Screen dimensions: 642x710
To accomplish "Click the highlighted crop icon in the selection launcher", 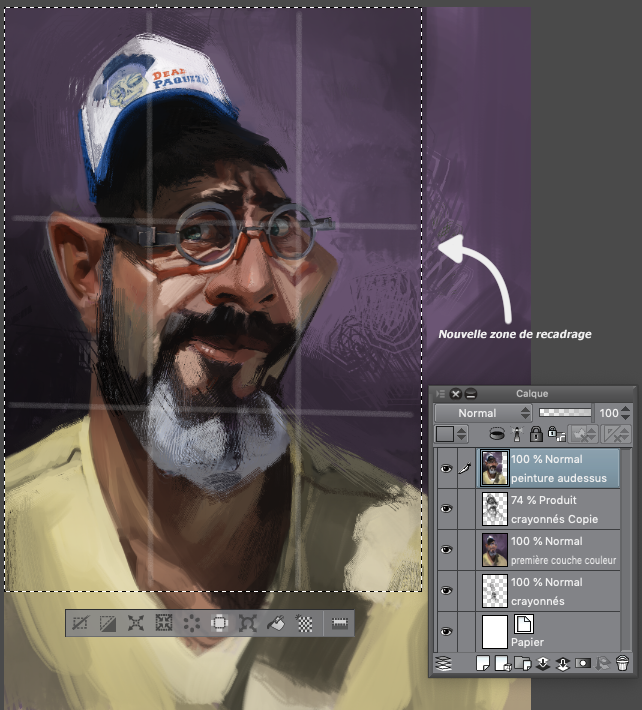I will click(221, 623).
